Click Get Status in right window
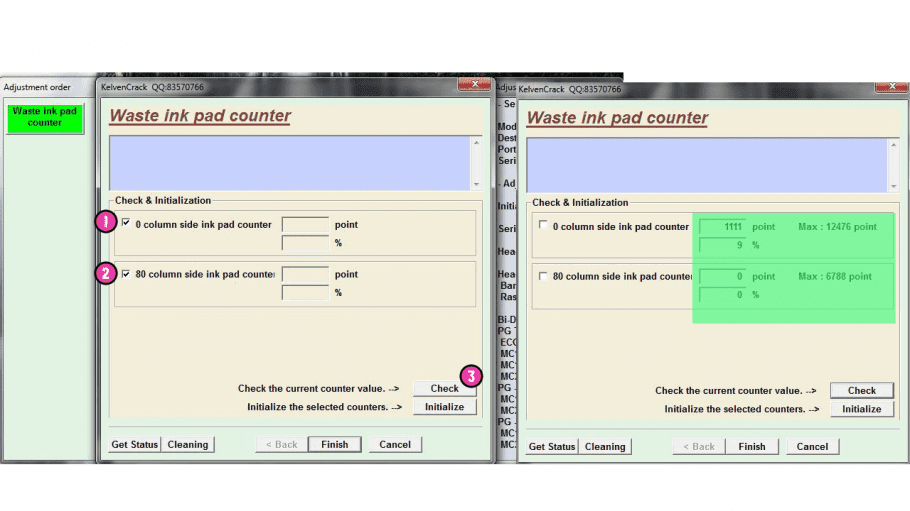Image resolution: width=910 pixels, height=511 pixels. point(552,447)
